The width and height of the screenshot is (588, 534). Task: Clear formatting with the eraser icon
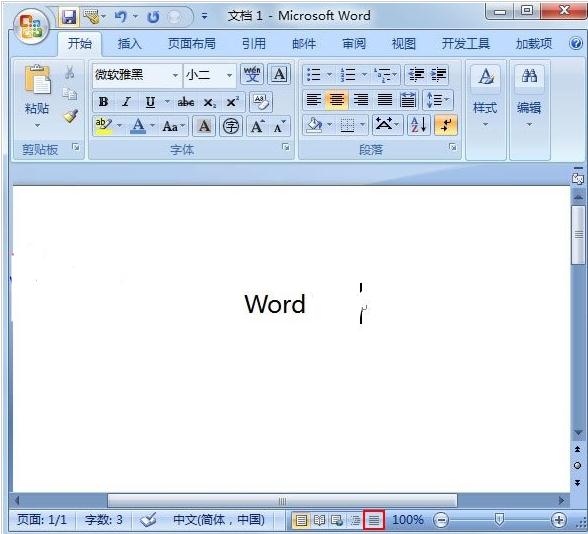tap(261, 101)
